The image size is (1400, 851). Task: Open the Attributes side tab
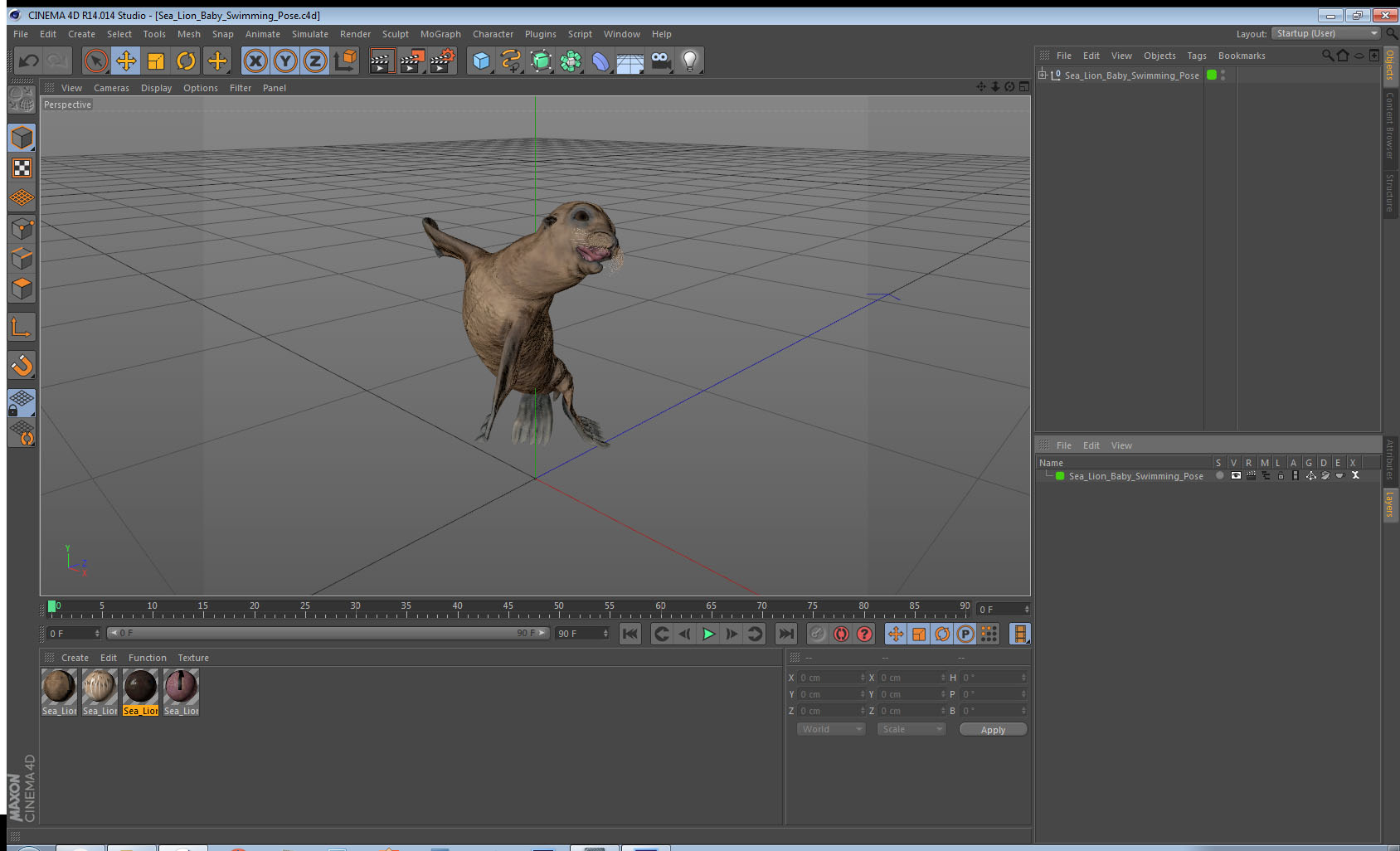(1390, 460)
